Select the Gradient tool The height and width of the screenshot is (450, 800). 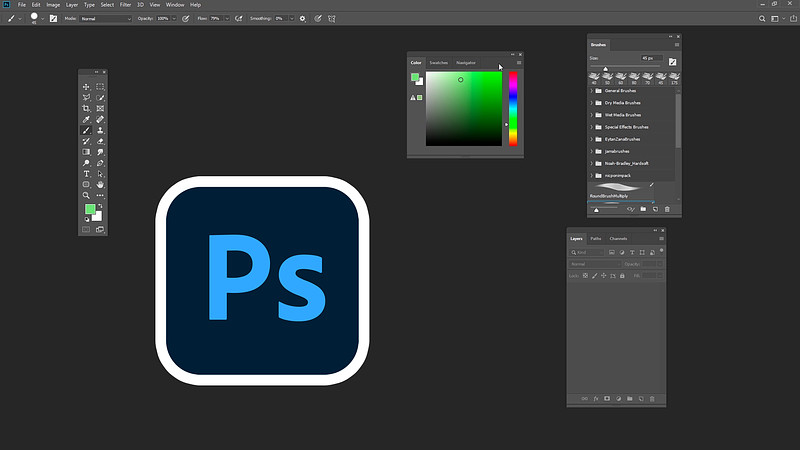pyautogui.click(x=86, y=152)
